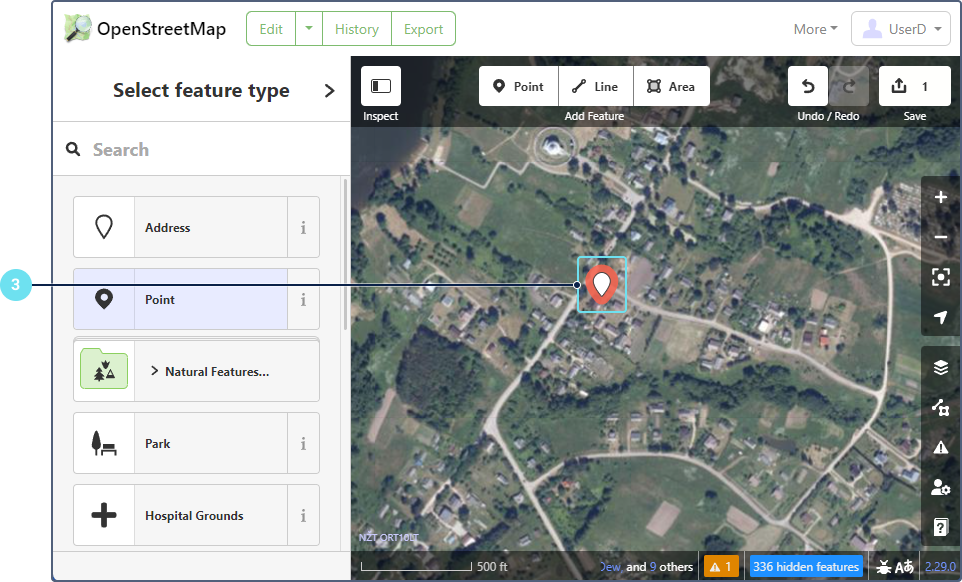The width and height of the screenshot is (962, 582).
Task: Toggle show my location arrow
Action: click(x=940, y=318)
